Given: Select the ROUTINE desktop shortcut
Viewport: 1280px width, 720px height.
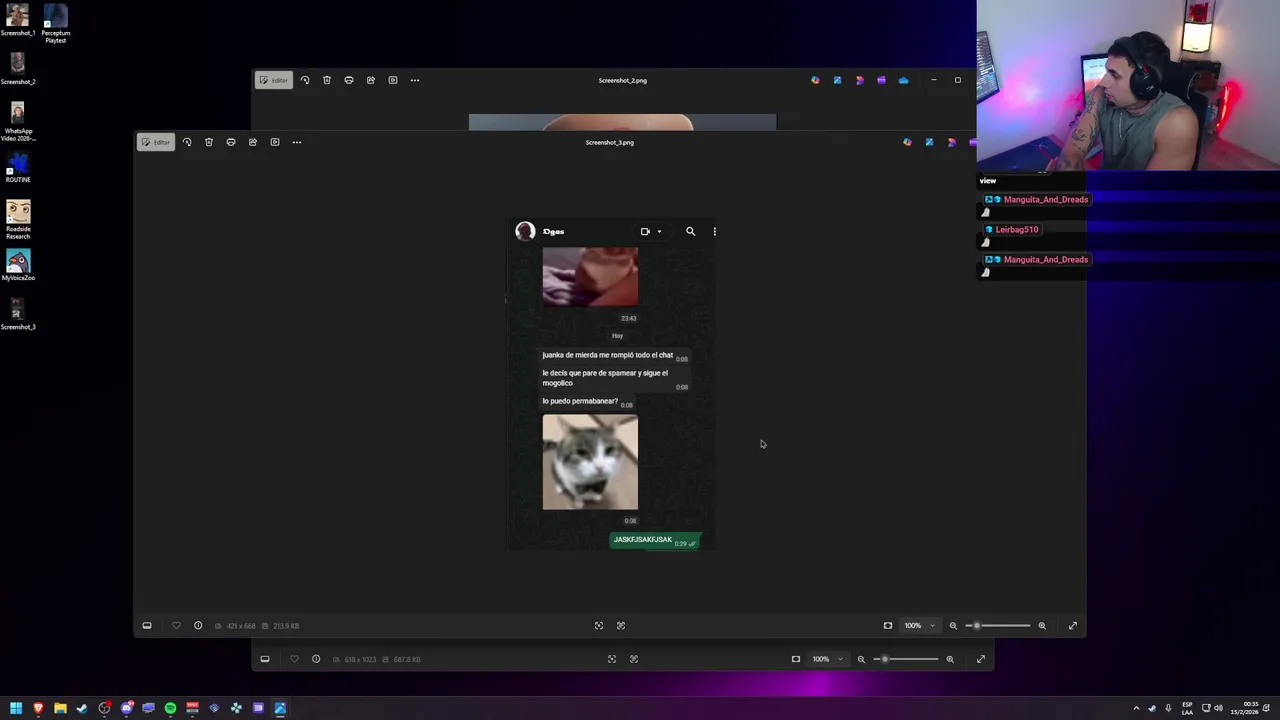Looking at the screenshot, I should [18, 167].
